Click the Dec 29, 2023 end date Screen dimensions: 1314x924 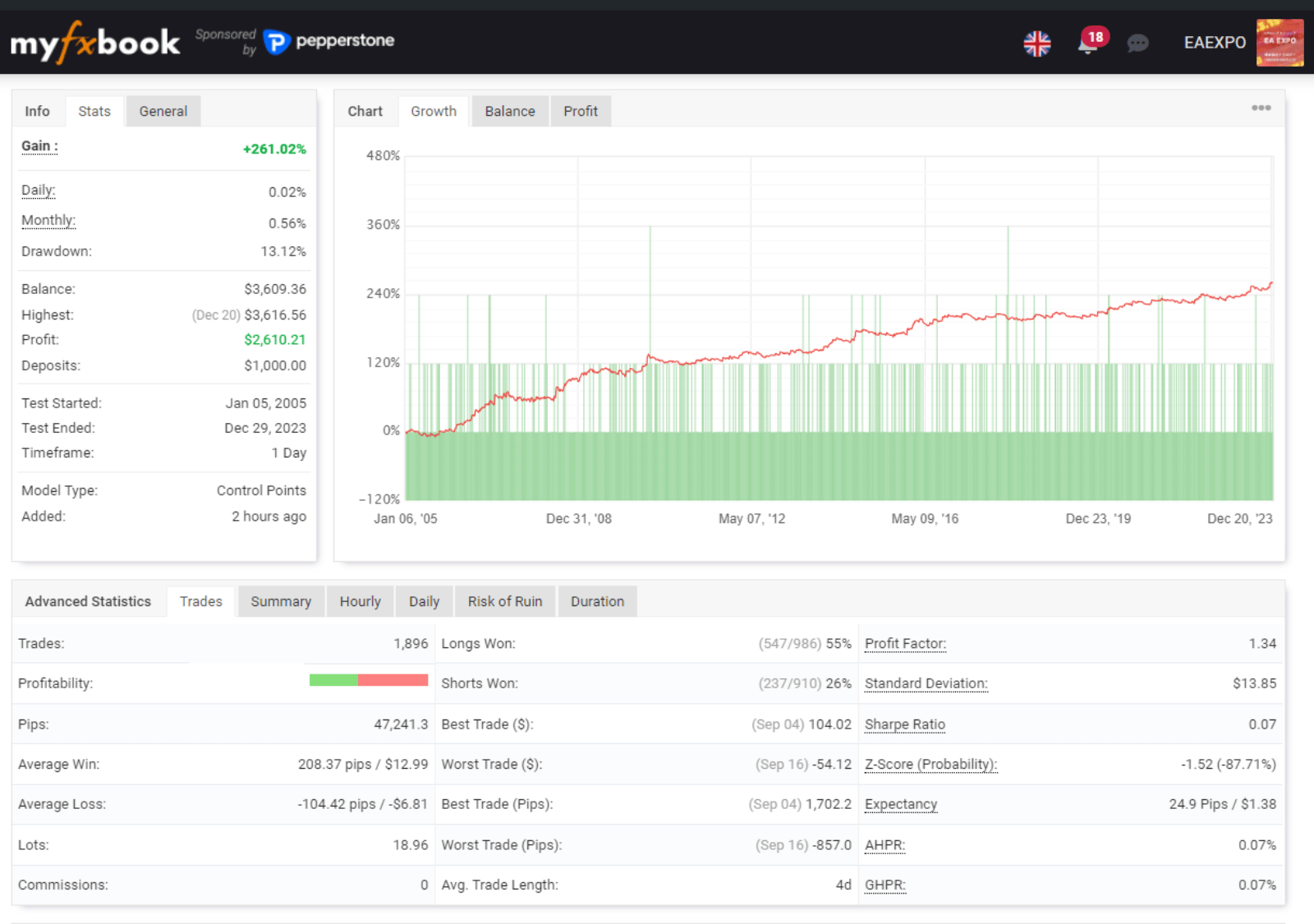265,428
